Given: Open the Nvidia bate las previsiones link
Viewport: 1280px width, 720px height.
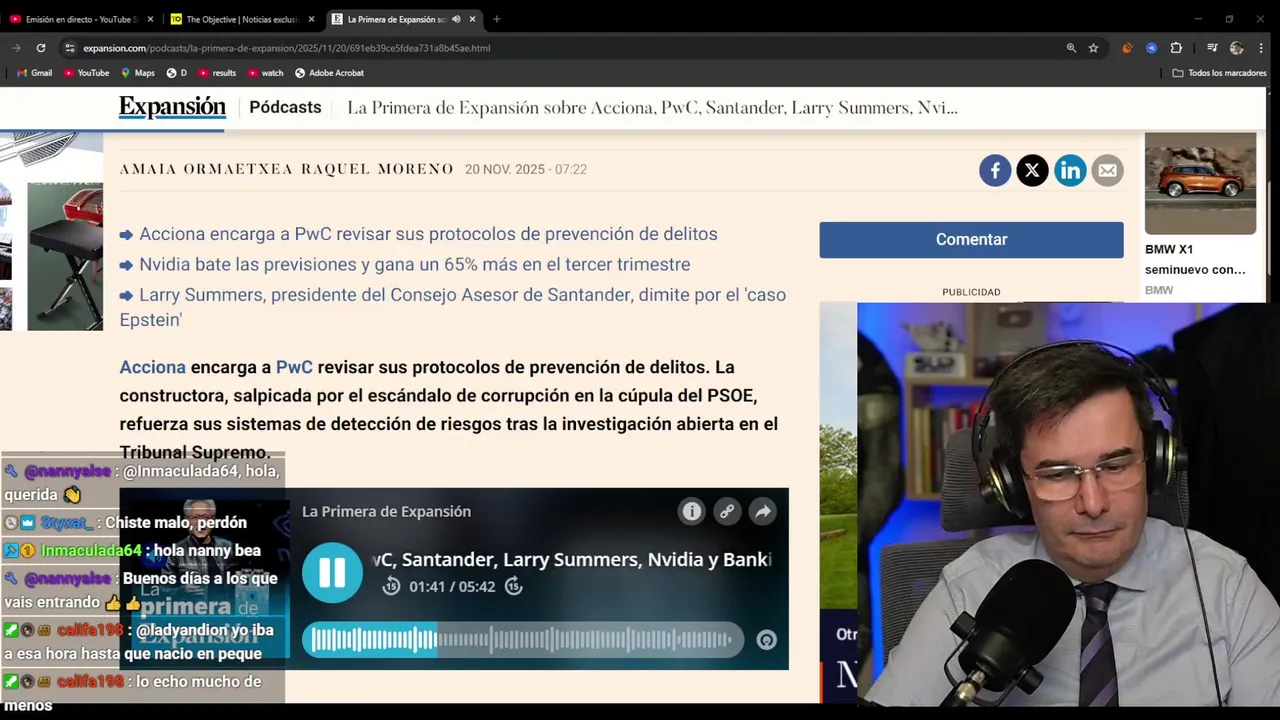Looking at the screenshot, I should 414,265.
